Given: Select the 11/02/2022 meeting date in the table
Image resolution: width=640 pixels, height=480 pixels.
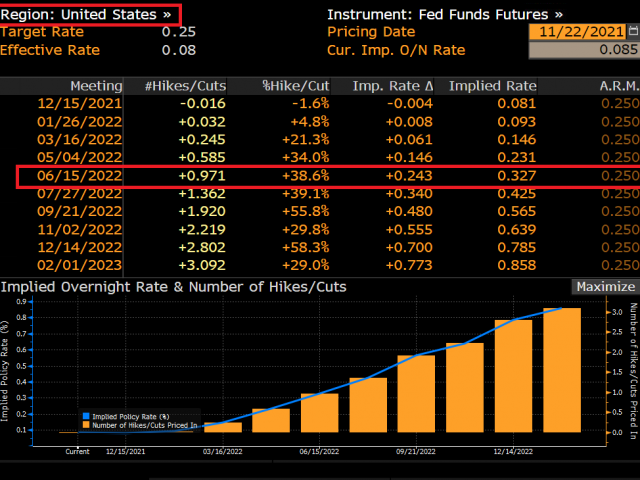Looking at the screenshot, I should (80, 231).
